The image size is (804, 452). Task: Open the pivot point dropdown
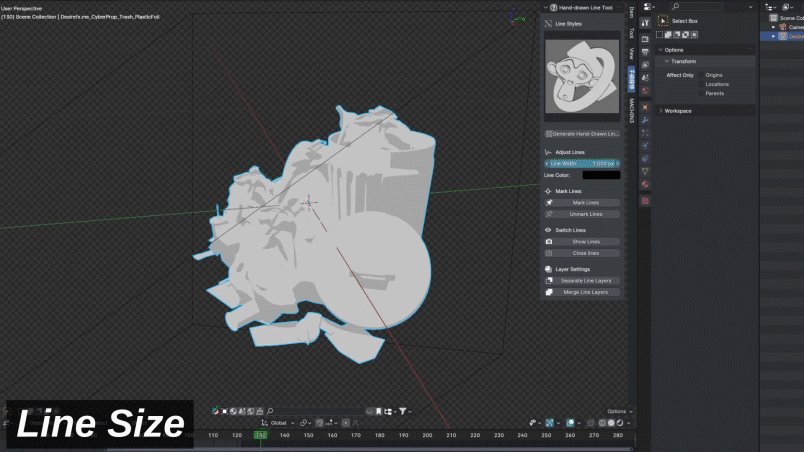click(x=306, y=423)
